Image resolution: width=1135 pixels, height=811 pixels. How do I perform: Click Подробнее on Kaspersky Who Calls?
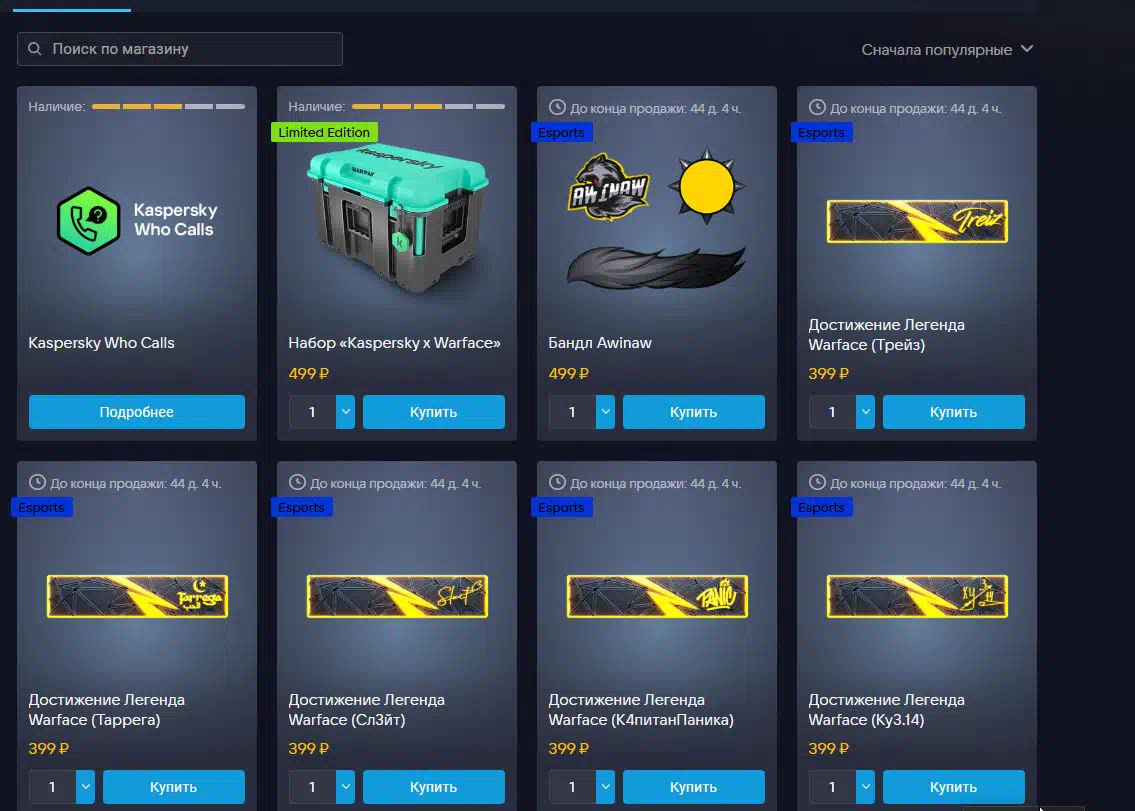coord(137,412)
